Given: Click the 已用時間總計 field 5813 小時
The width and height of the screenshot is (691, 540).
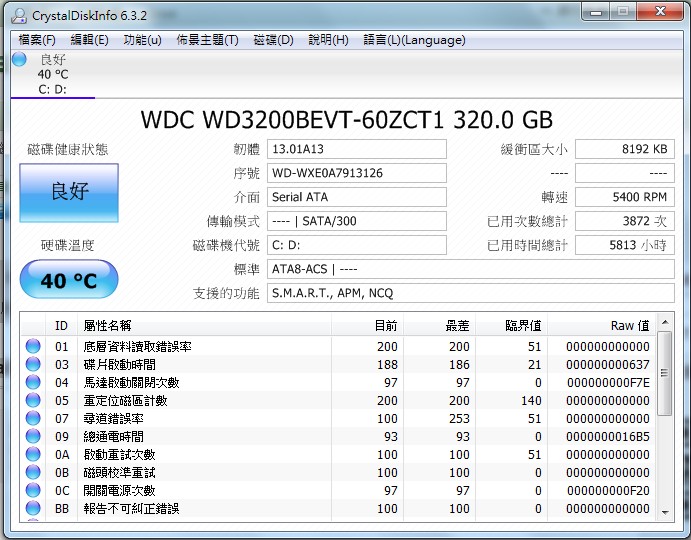Looking at the screenshot, I should [x=624, y=245].
